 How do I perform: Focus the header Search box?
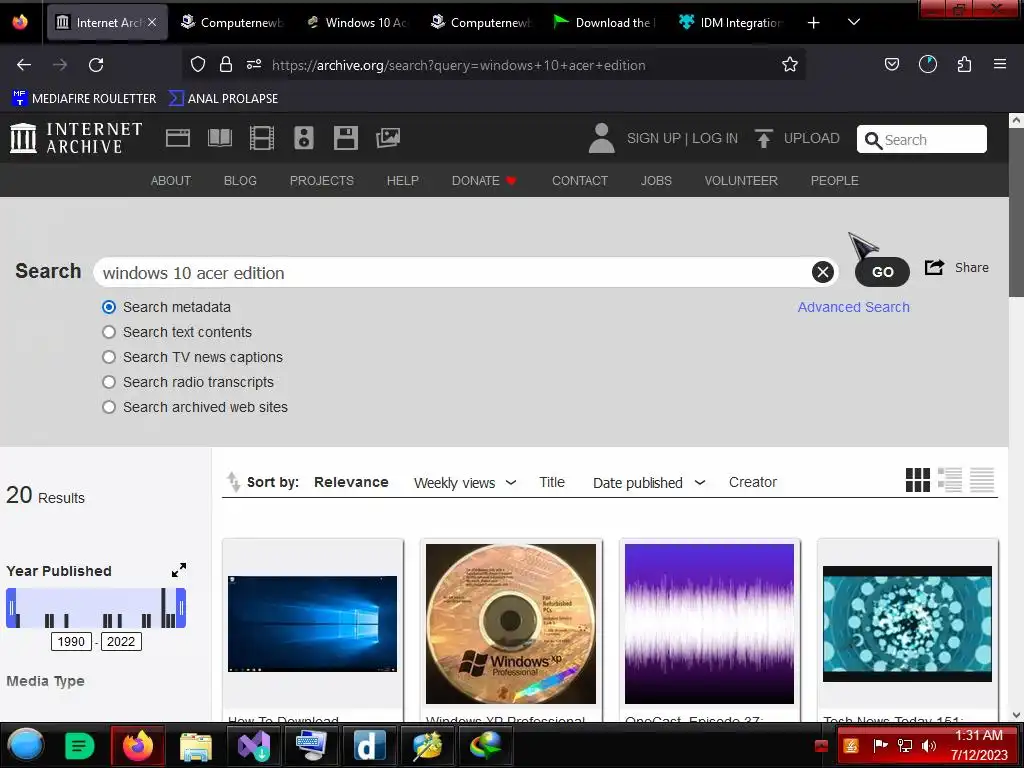point(921,139)
